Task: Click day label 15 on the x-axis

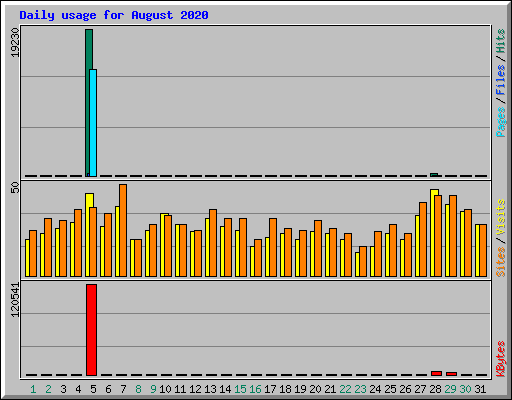Action: pos(240,389)
